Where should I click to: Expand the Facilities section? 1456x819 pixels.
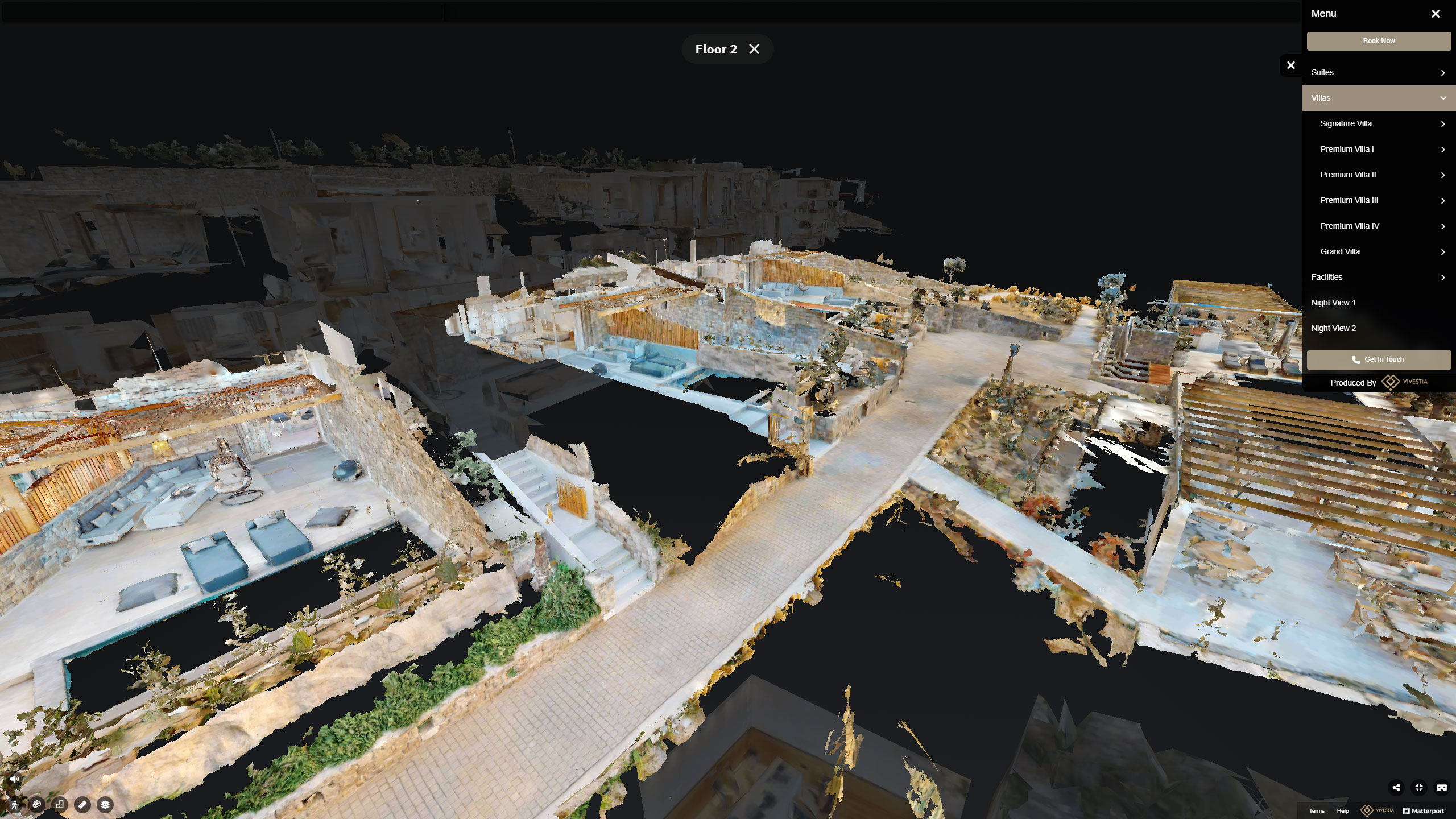pyautogui.click(x=1379, y=277)
